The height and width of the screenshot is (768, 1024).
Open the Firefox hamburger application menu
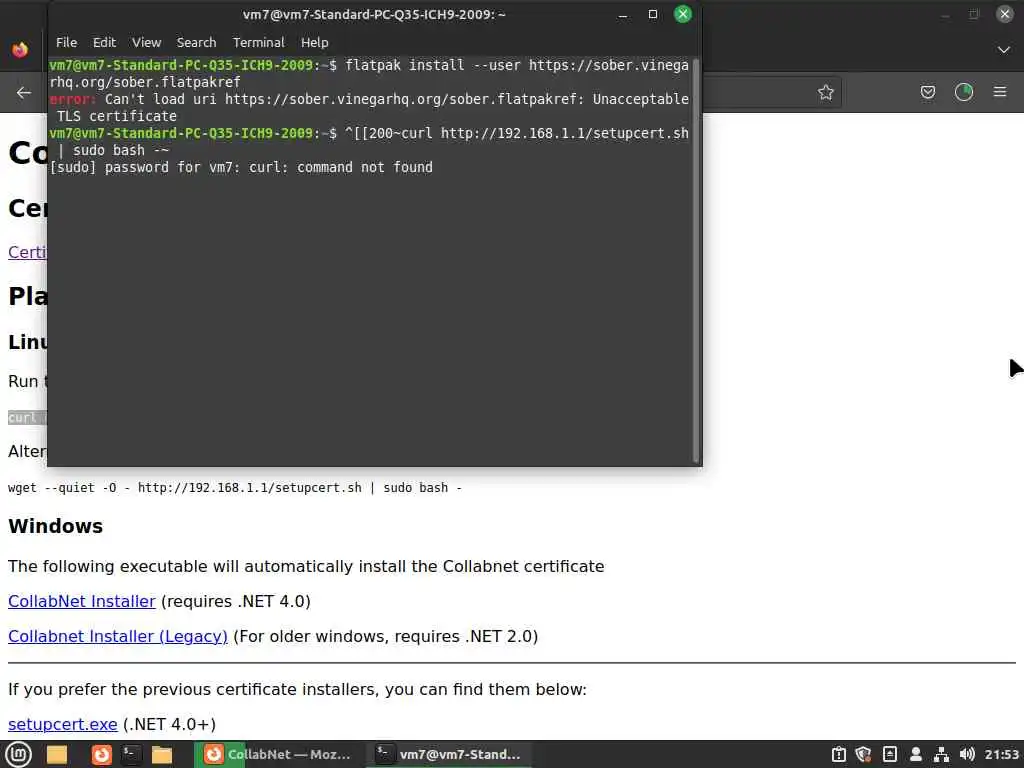1000,92
